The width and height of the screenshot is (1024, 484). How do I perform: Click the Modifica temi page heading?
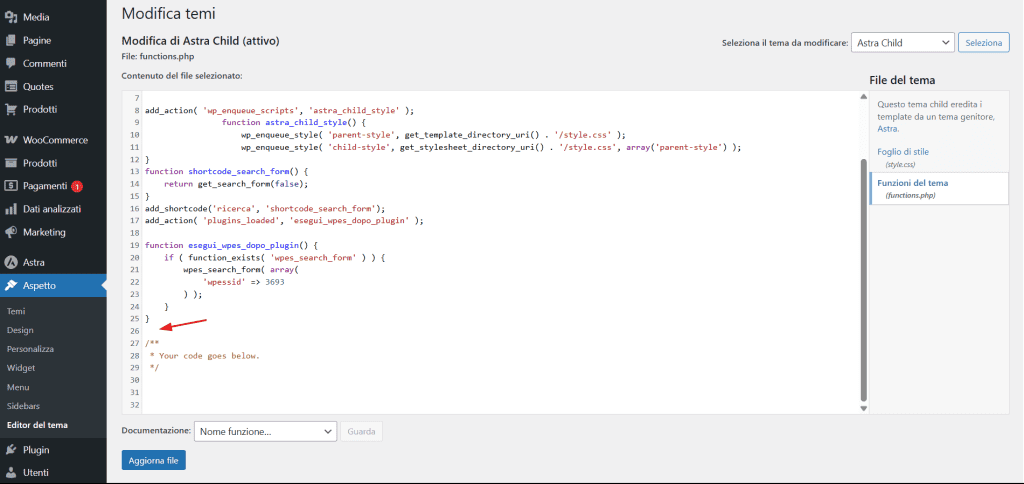[168, 13]
